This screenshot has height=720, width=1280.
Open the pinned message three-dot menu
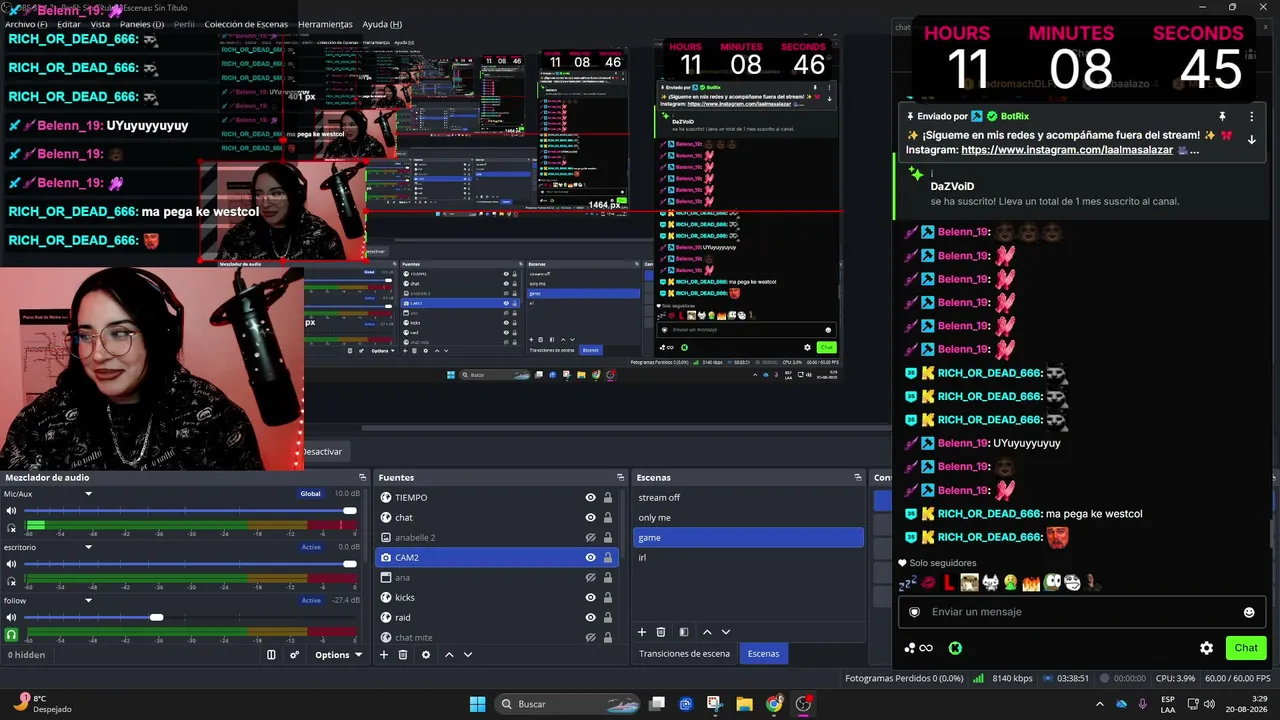tap(1251, 116)
